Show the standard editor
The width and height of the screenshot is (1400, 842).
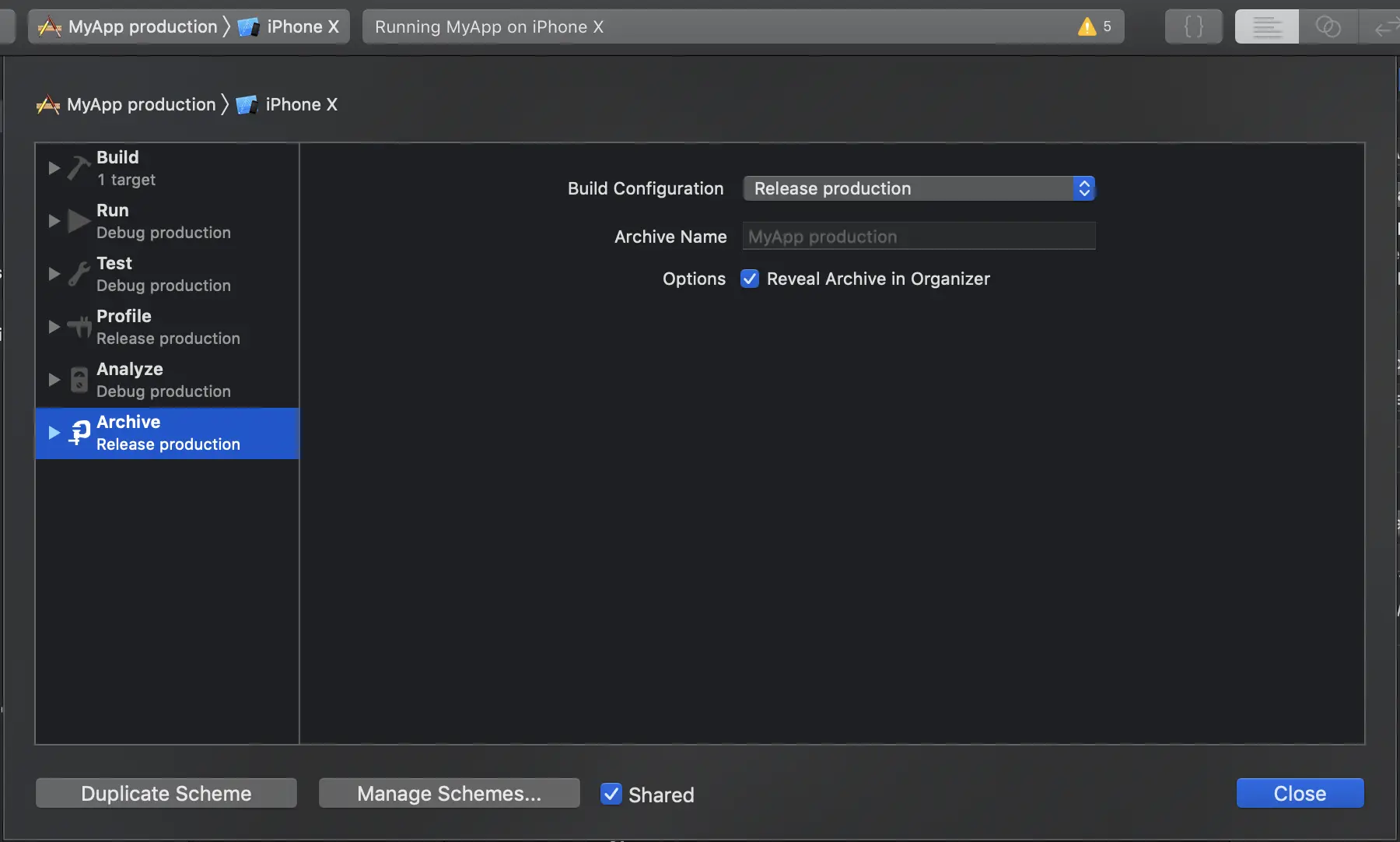[1266, 26]
